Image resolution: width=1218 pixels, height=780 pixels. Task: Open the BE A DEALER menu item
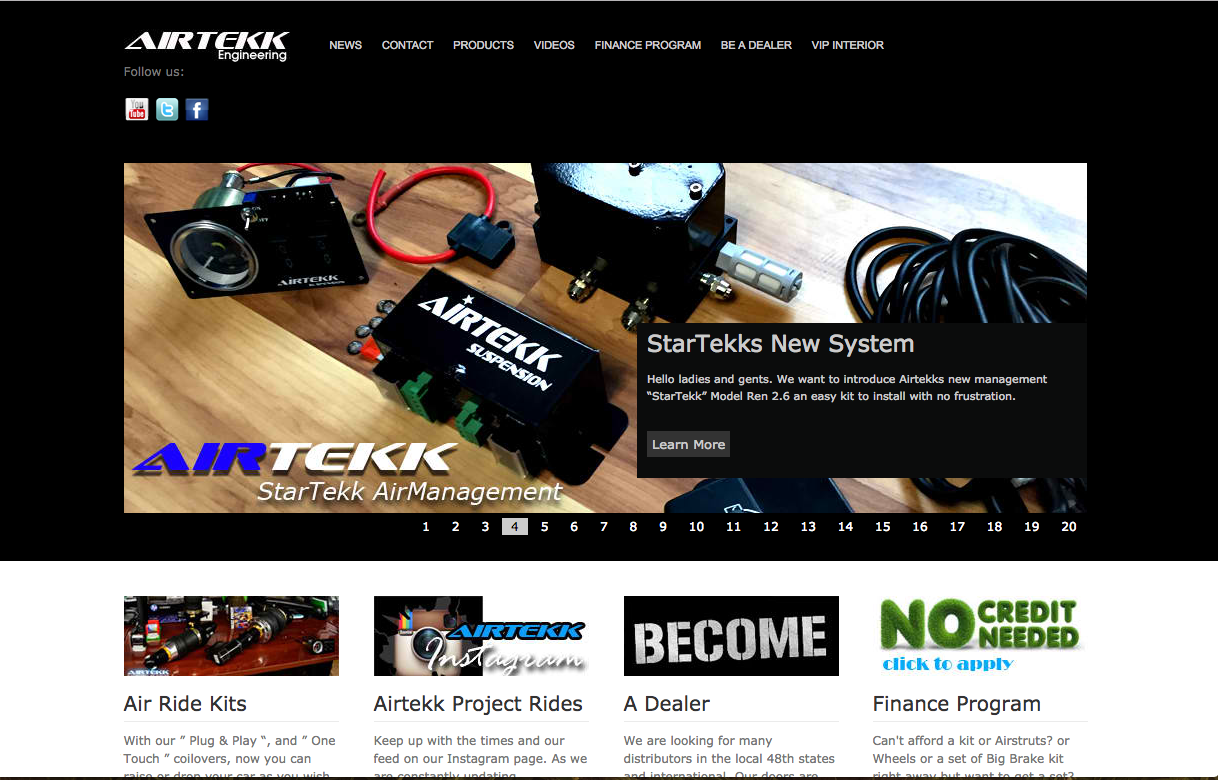pos(756,45)
